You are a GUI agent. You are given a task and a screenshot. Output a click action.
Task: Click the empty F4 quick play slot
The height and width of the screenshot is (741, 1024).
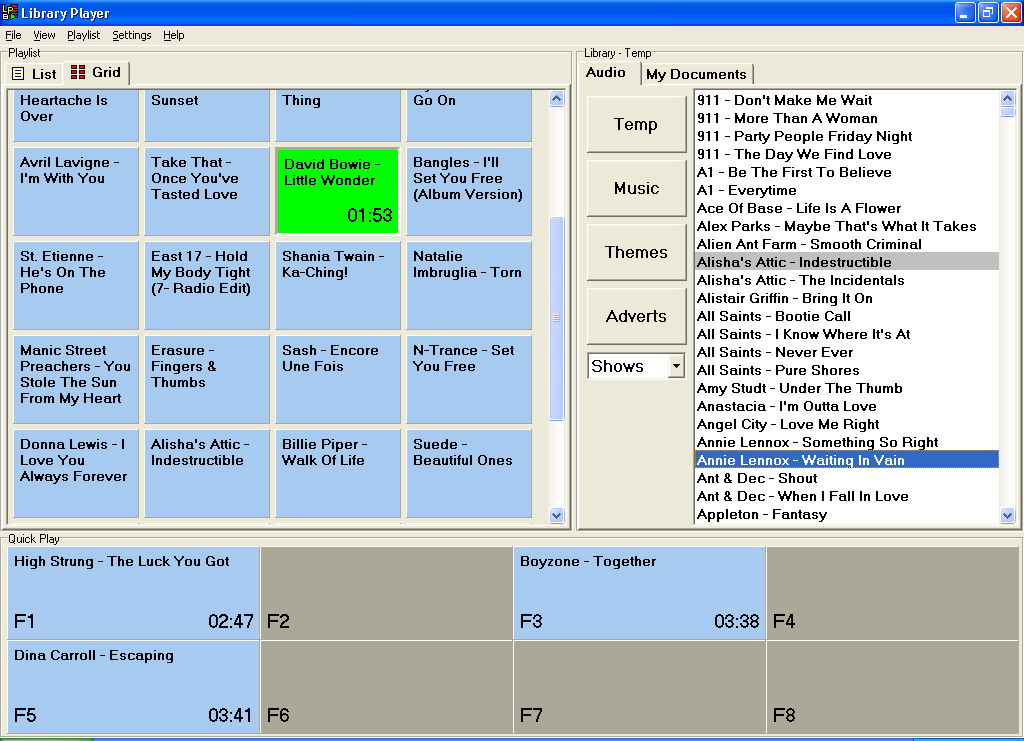click(892, 593)
